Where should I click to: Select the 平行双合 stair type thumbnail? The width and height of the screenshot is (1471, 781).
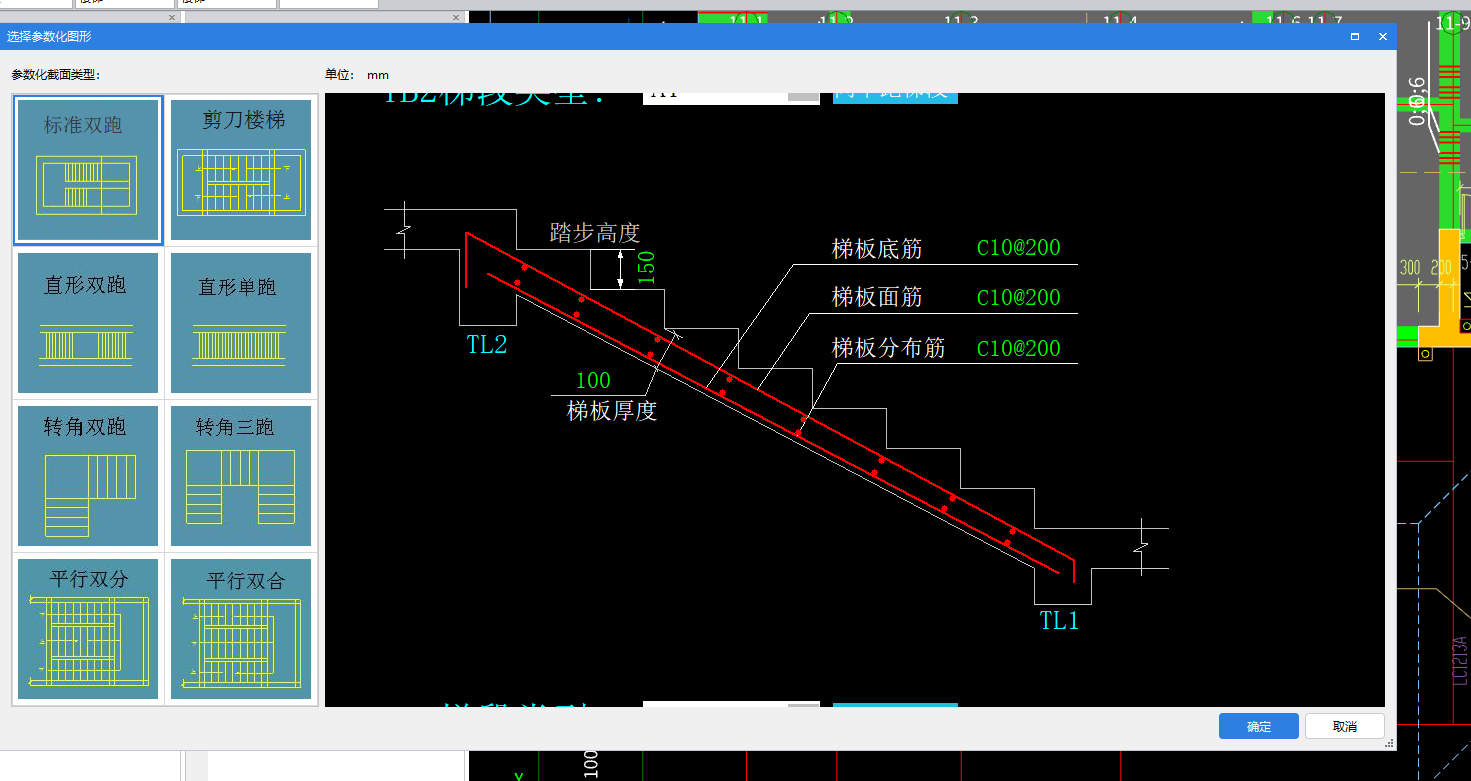(x=241, y=628)
